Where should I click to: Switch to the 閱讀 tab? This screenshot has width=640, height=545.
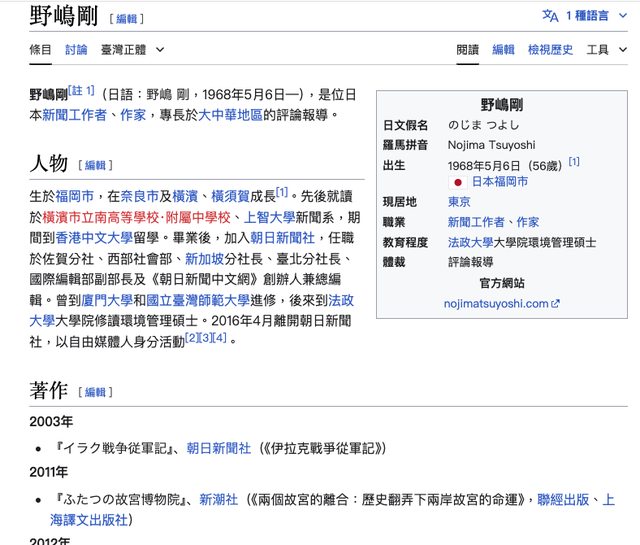pos(467,49)
